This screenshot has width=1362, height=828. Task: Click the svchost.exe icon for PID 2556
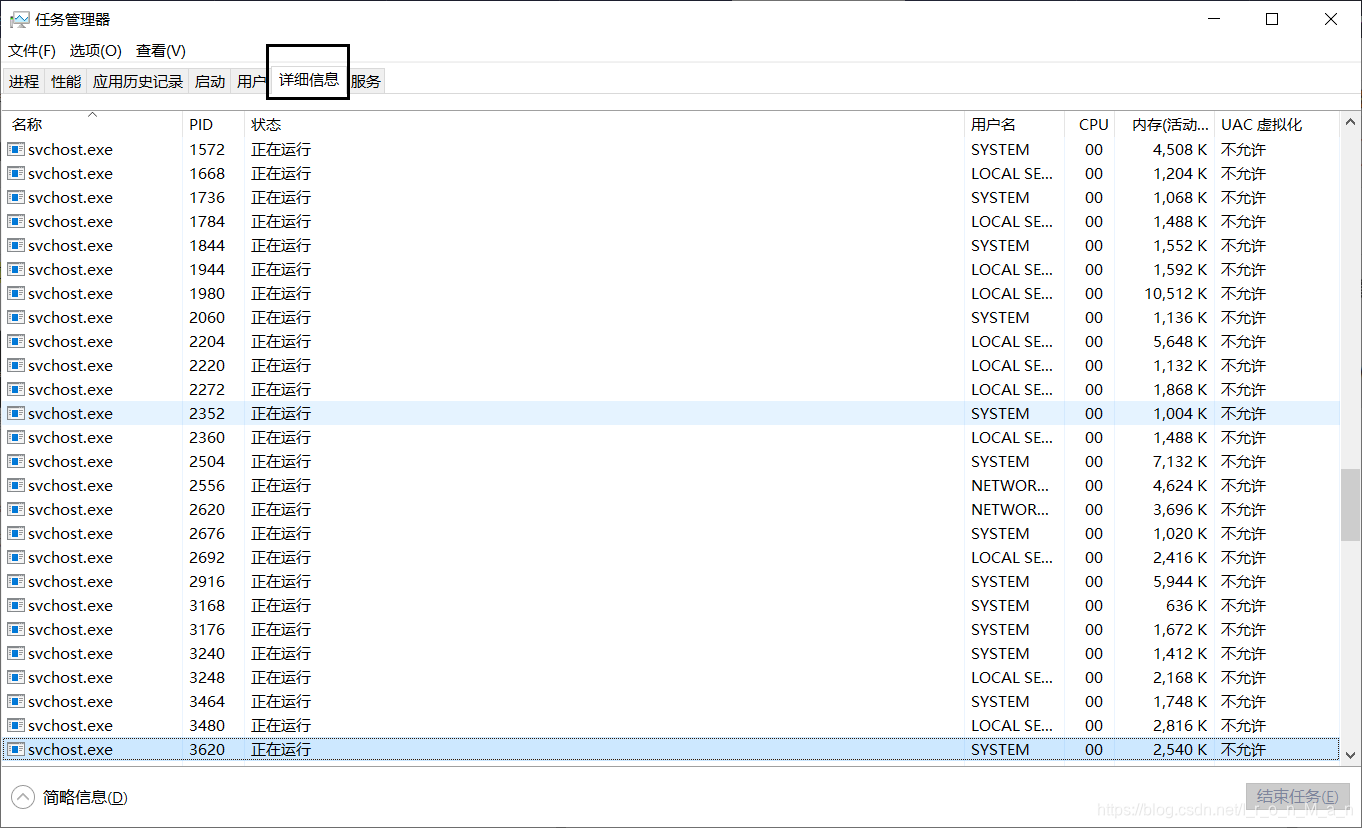16,485
